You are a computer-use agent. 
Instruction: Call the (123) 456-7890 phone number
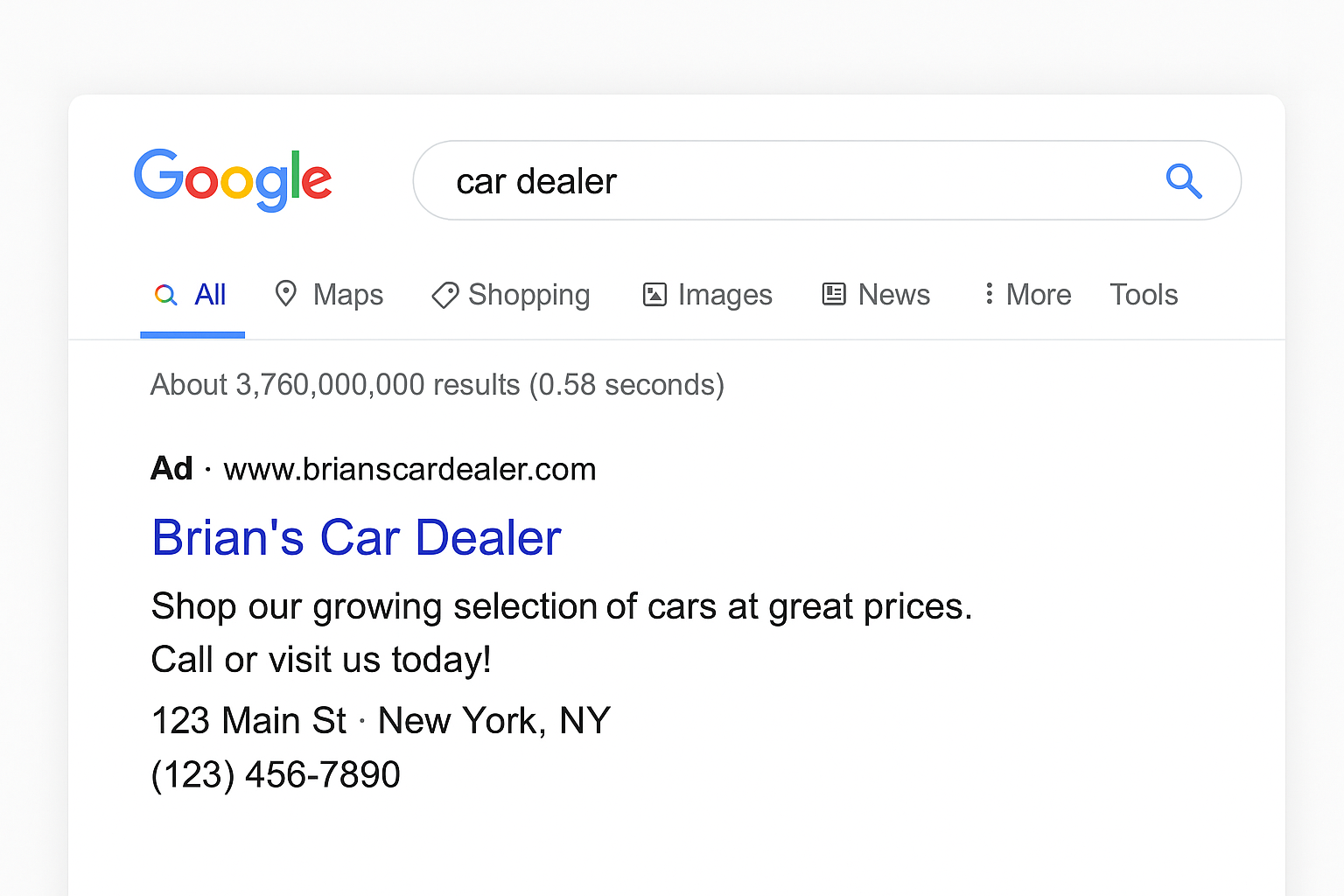pos(276,774)
